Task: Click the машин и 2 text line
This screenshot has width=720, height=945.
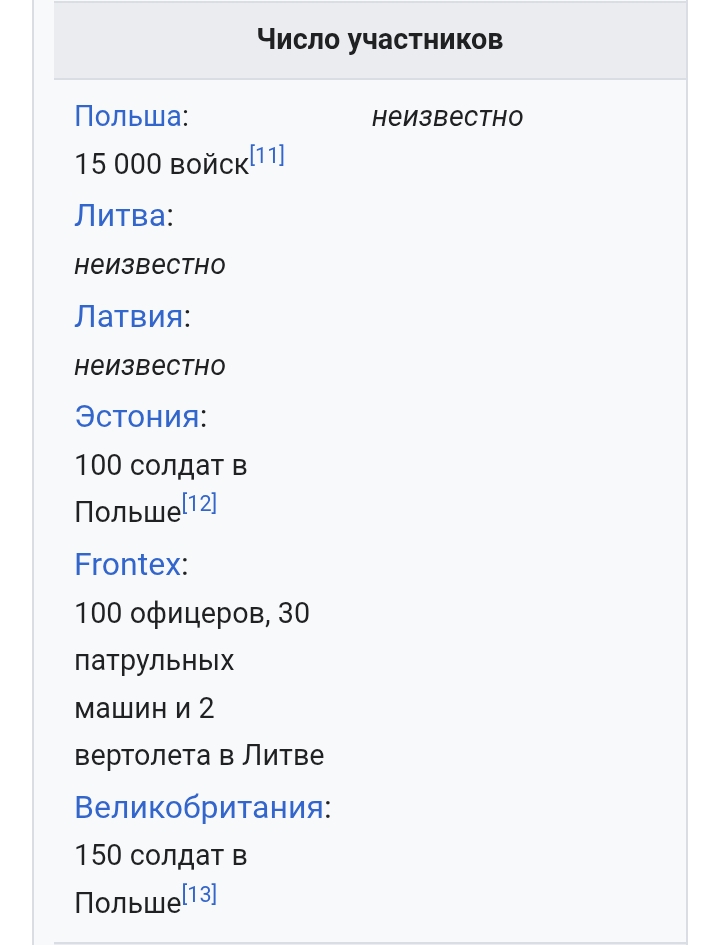Action: (145, 708)
